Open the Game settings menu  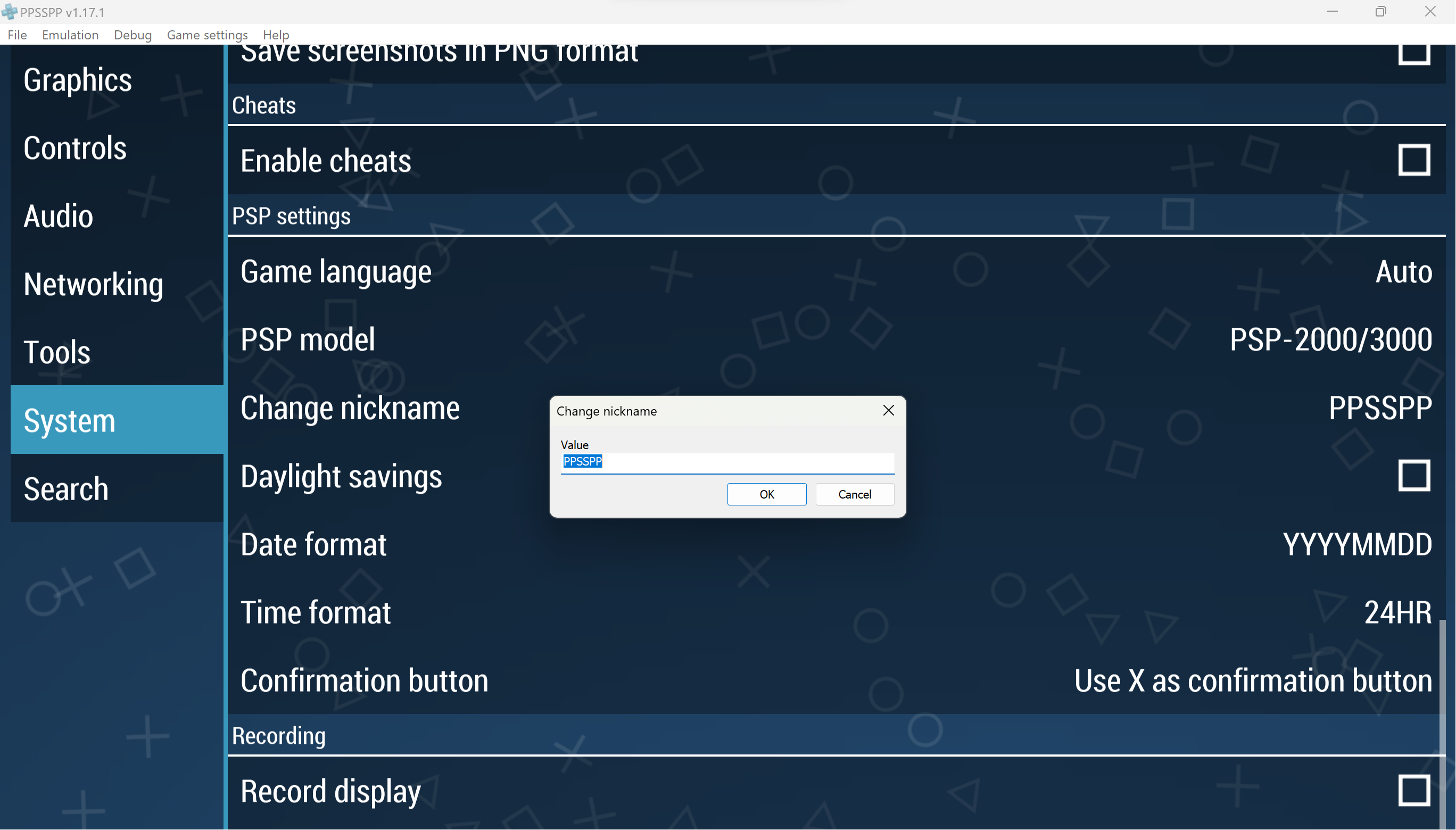[x=207, y=35]
